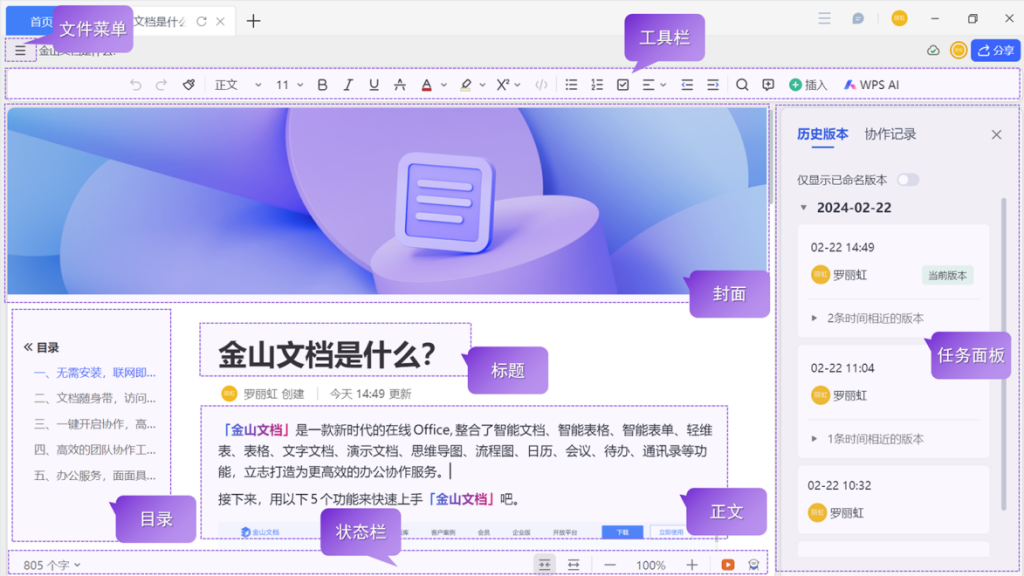The width and height of the screenshot is (1024, 576).
Task: Start presentation with orange play icon
Action: [x=728, y=565]
